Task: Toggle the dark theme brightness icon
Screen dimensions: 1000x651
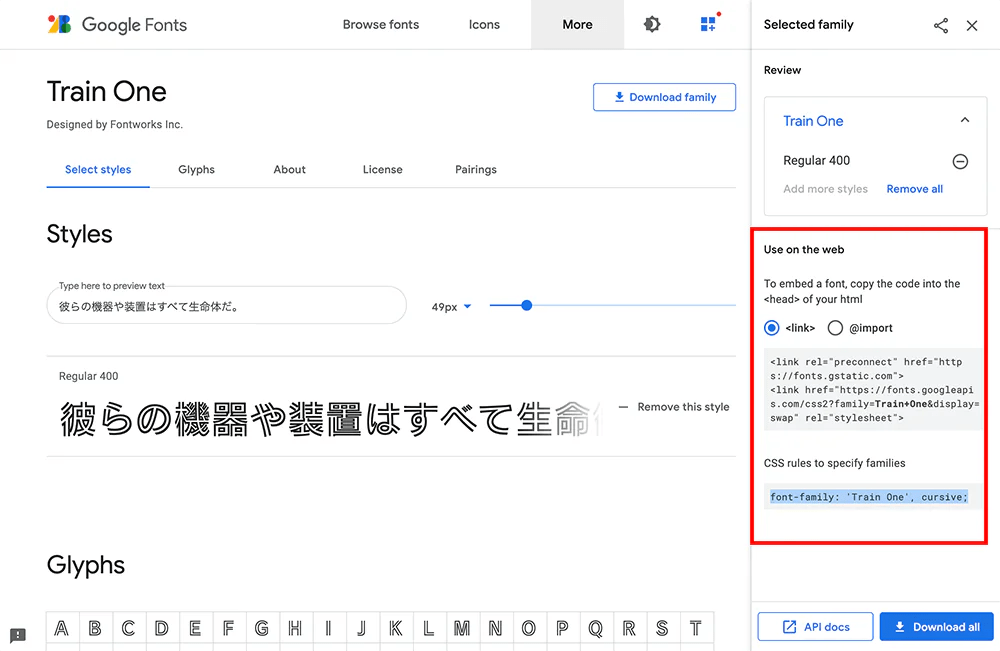Action: [652, 24]
